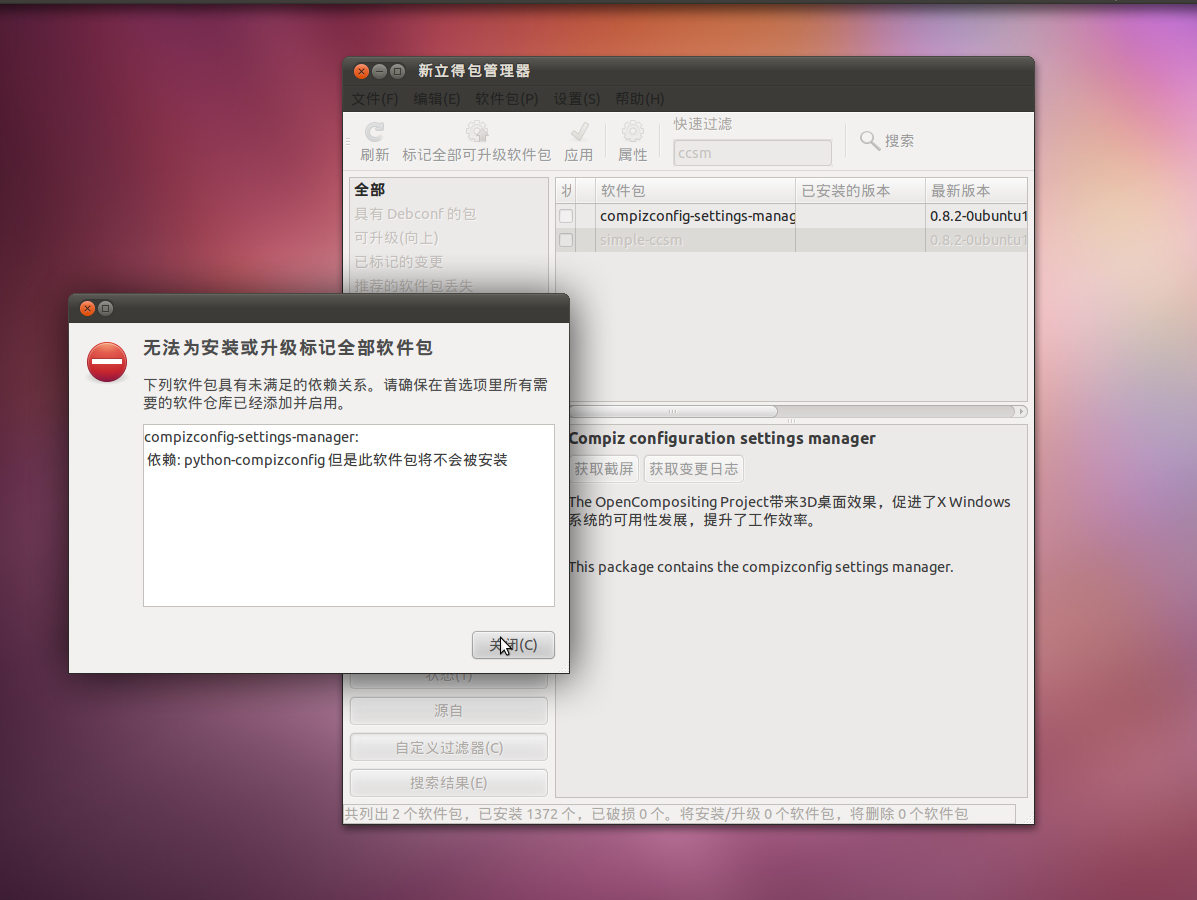The height and width of the screenshot is (900, 1197).
Task: Sort by the 最新版本 column header
Action: coord(976,191)
